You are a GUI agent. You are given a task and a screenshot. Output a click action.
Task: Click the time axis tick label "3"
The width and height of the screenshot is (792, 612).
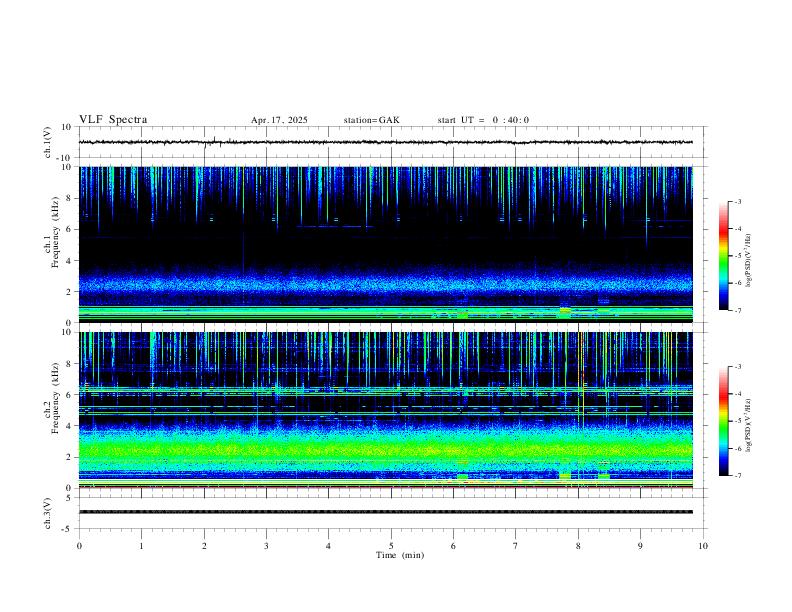(x=266, y=546)
